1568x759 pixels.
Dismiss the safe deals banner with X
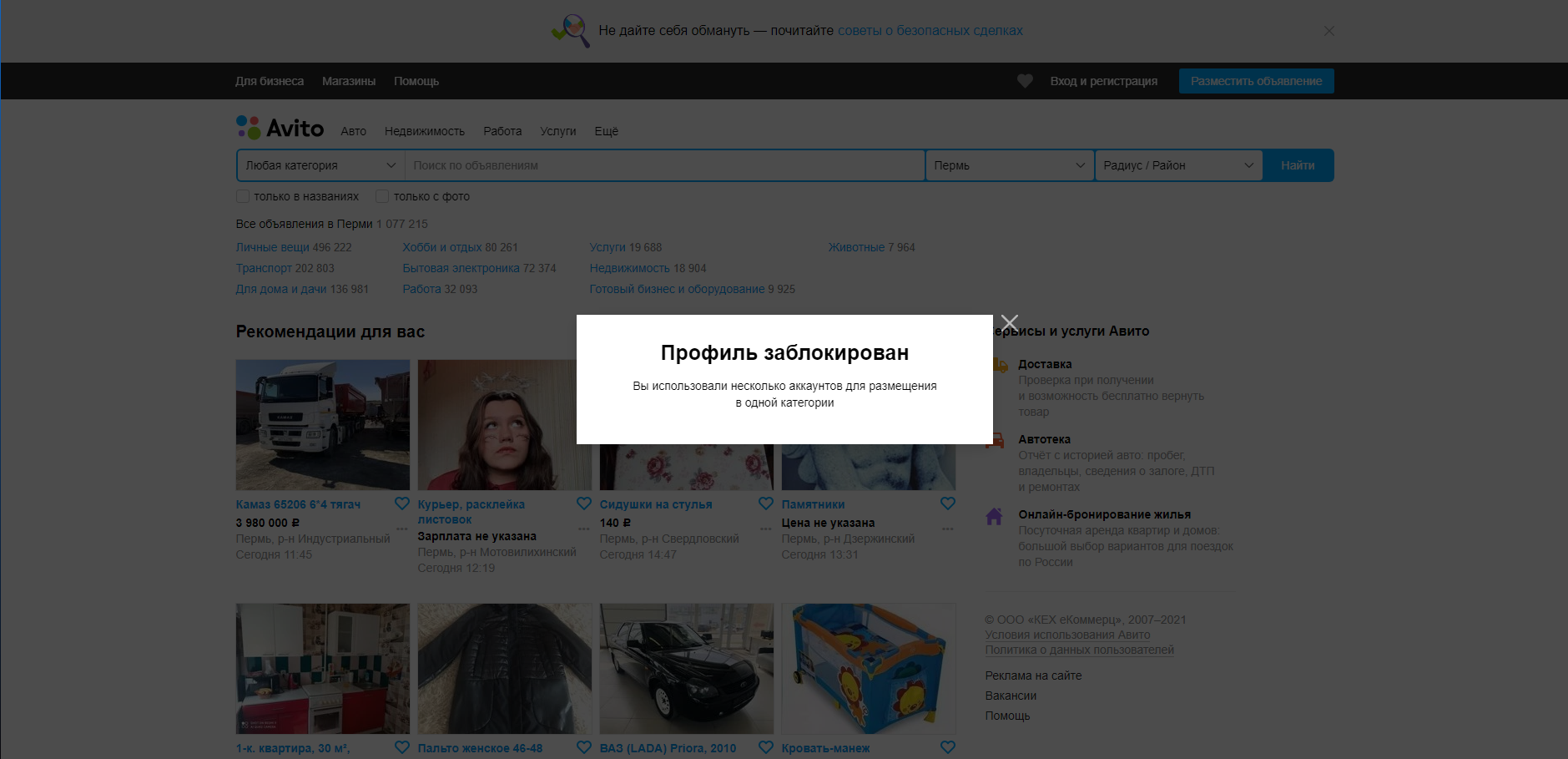1329,31
